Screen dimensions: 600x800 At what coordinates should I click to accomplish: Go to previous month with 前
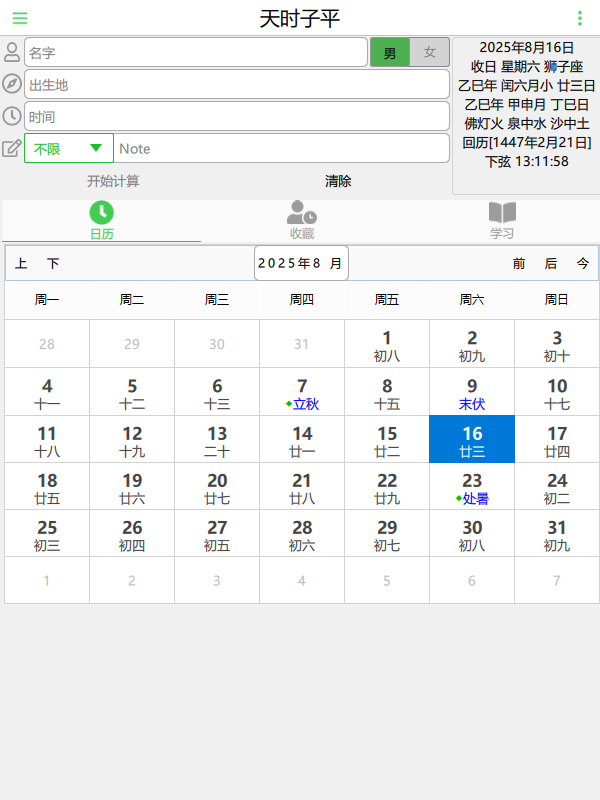pyautogui.click(x=519, y=263)
